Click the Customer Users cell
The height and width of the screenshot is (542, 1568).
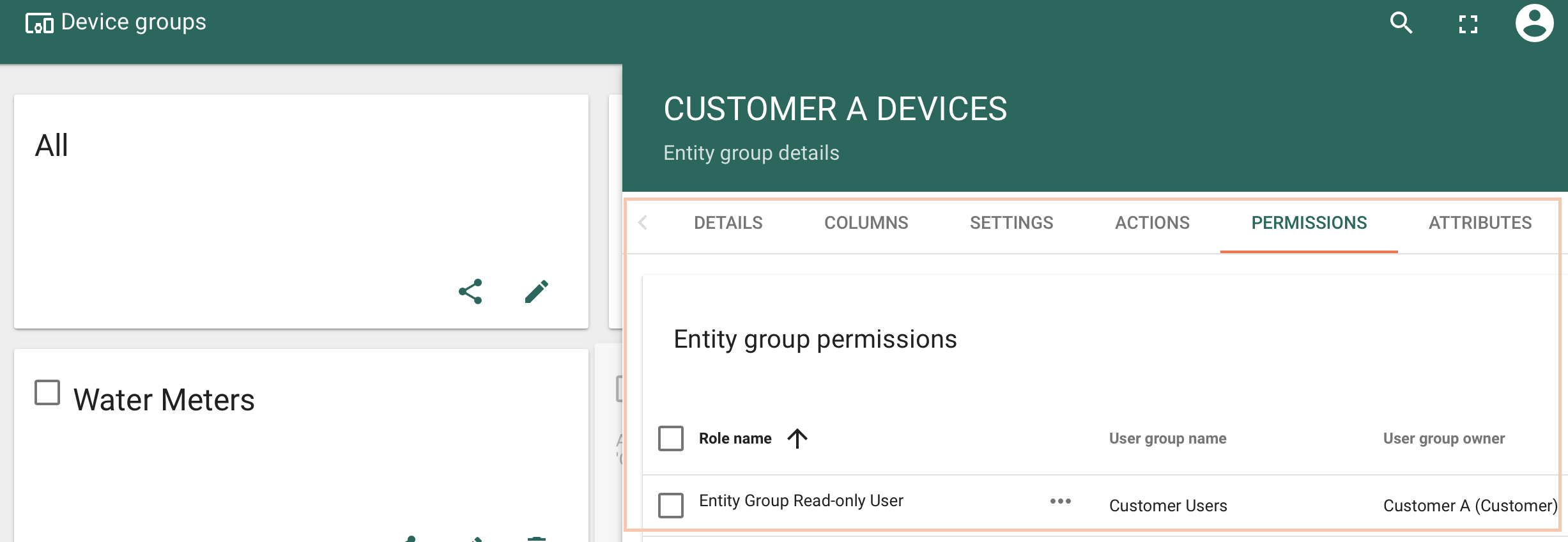[x=1168, y=506]
